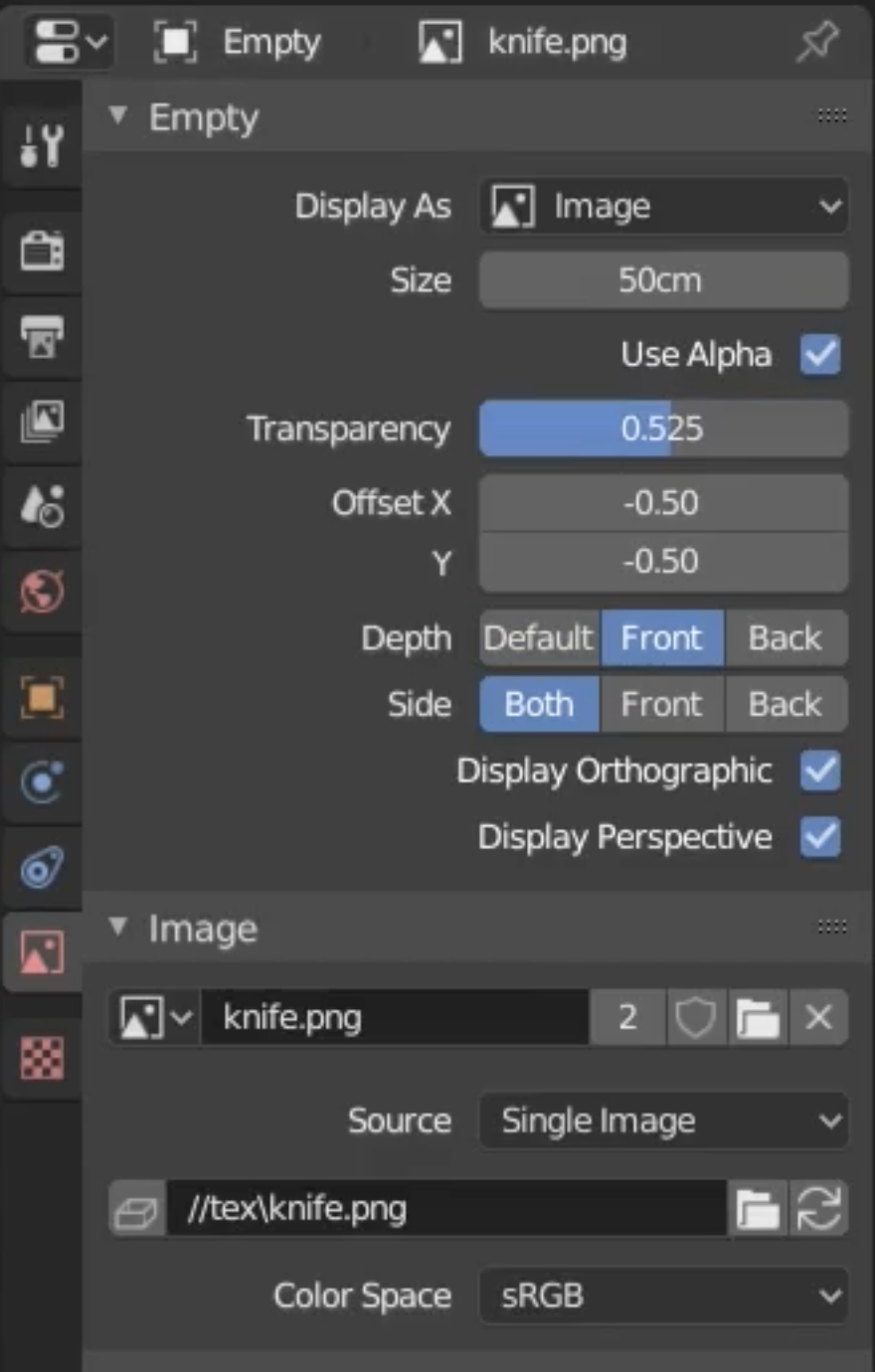Adjust the Transparency slider
This screenshot has height=1372, width=875.
(663, 429)
